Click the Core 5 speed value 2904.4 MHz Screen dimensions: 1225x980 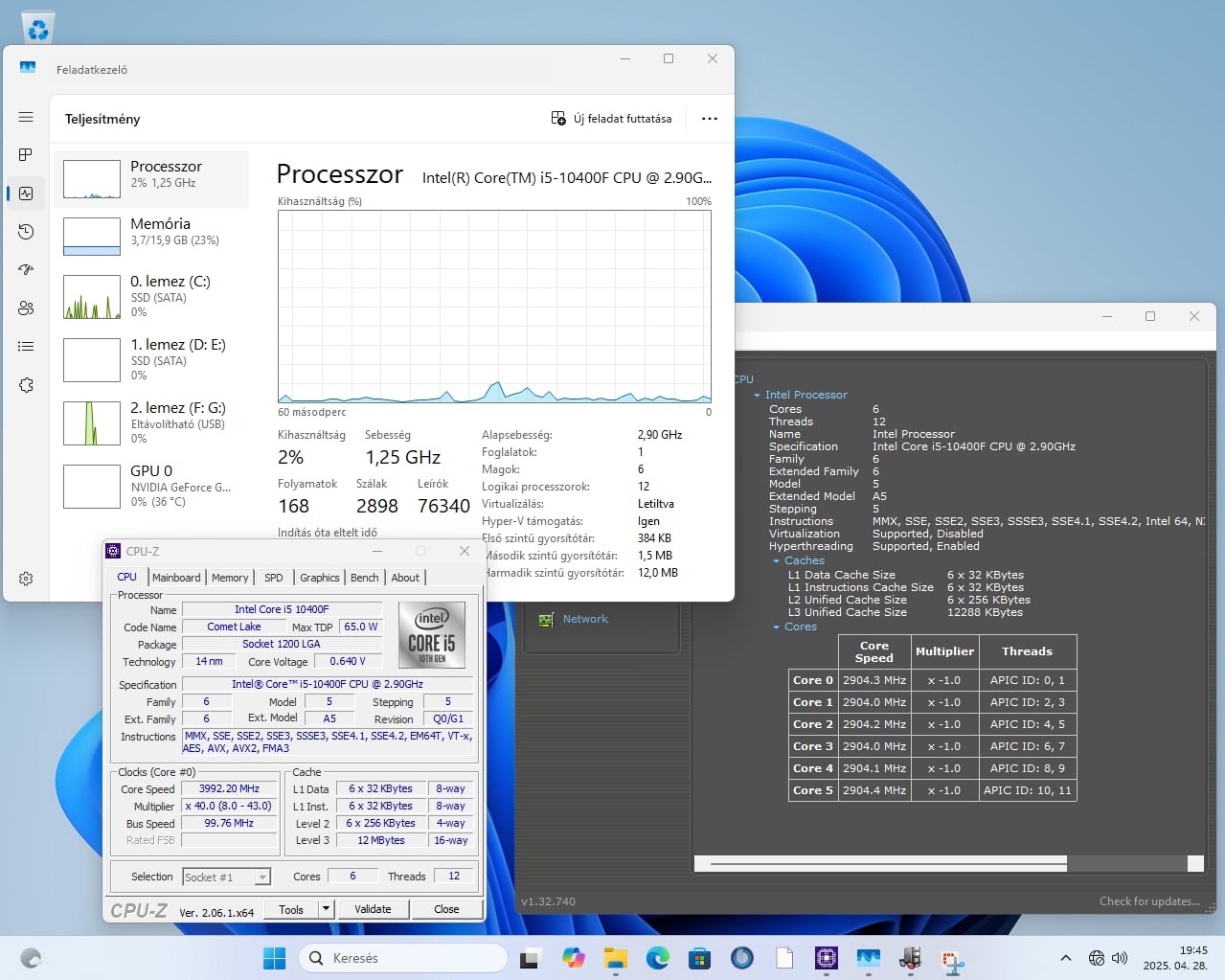(873, 790)
